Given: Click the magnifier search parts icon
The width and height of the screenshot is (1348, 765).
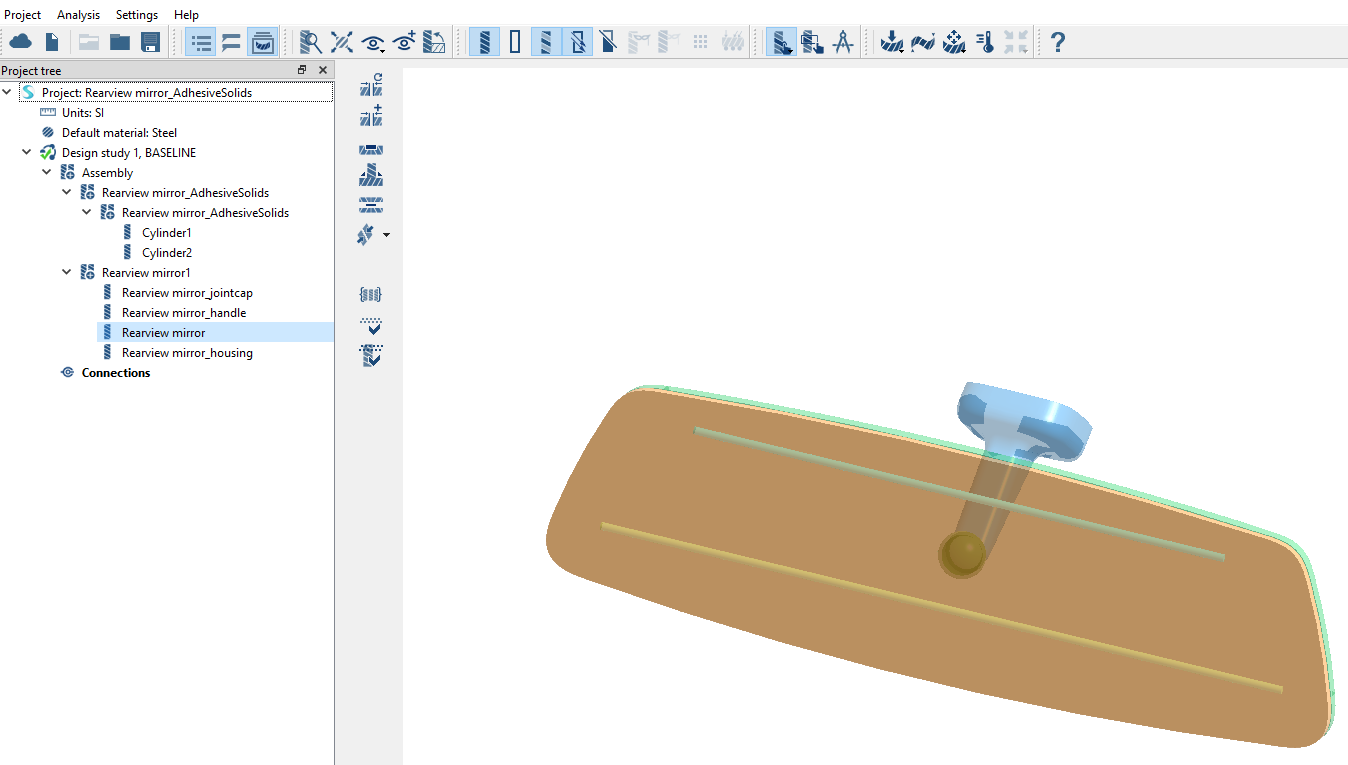Looking at the screenshot, I should tap(311, 42).
